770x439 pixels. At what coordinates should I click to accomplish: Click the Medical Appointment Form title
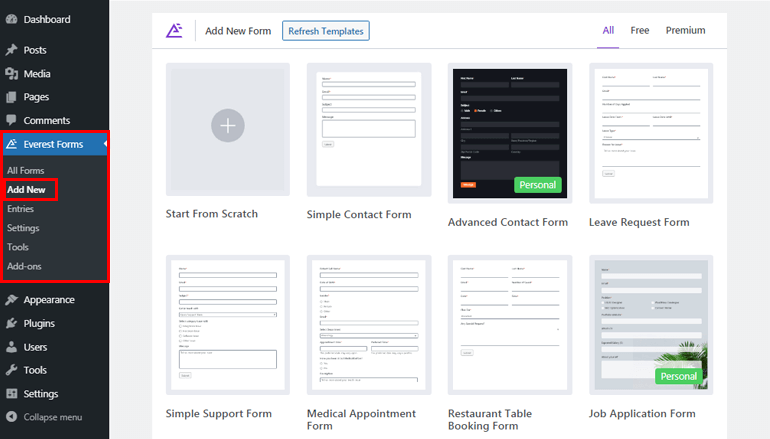tap(361, 419)
